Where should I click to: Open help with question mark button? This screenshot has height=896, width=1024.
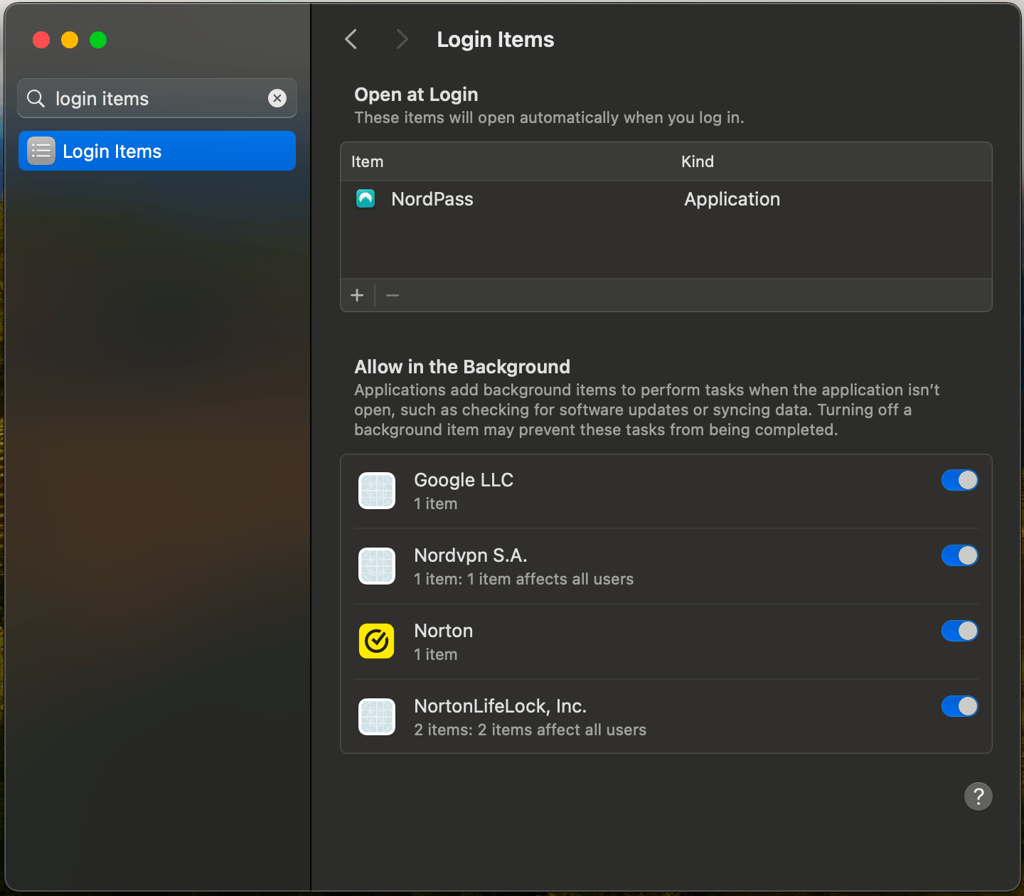978,796
